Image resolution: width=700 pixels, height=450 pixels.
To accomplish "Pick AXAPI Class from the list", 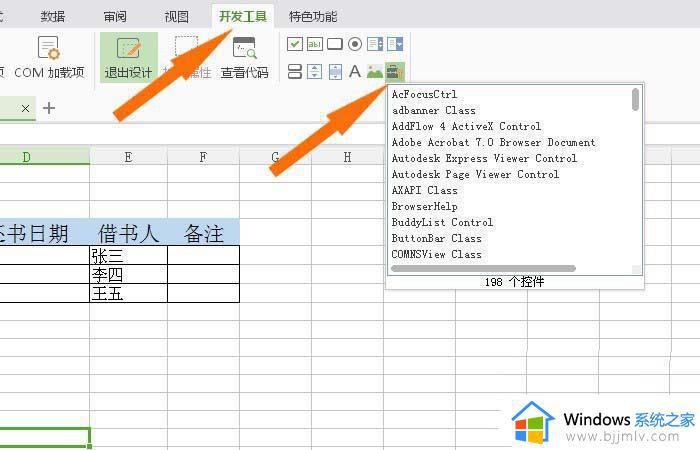I will (x=425, y=191).
